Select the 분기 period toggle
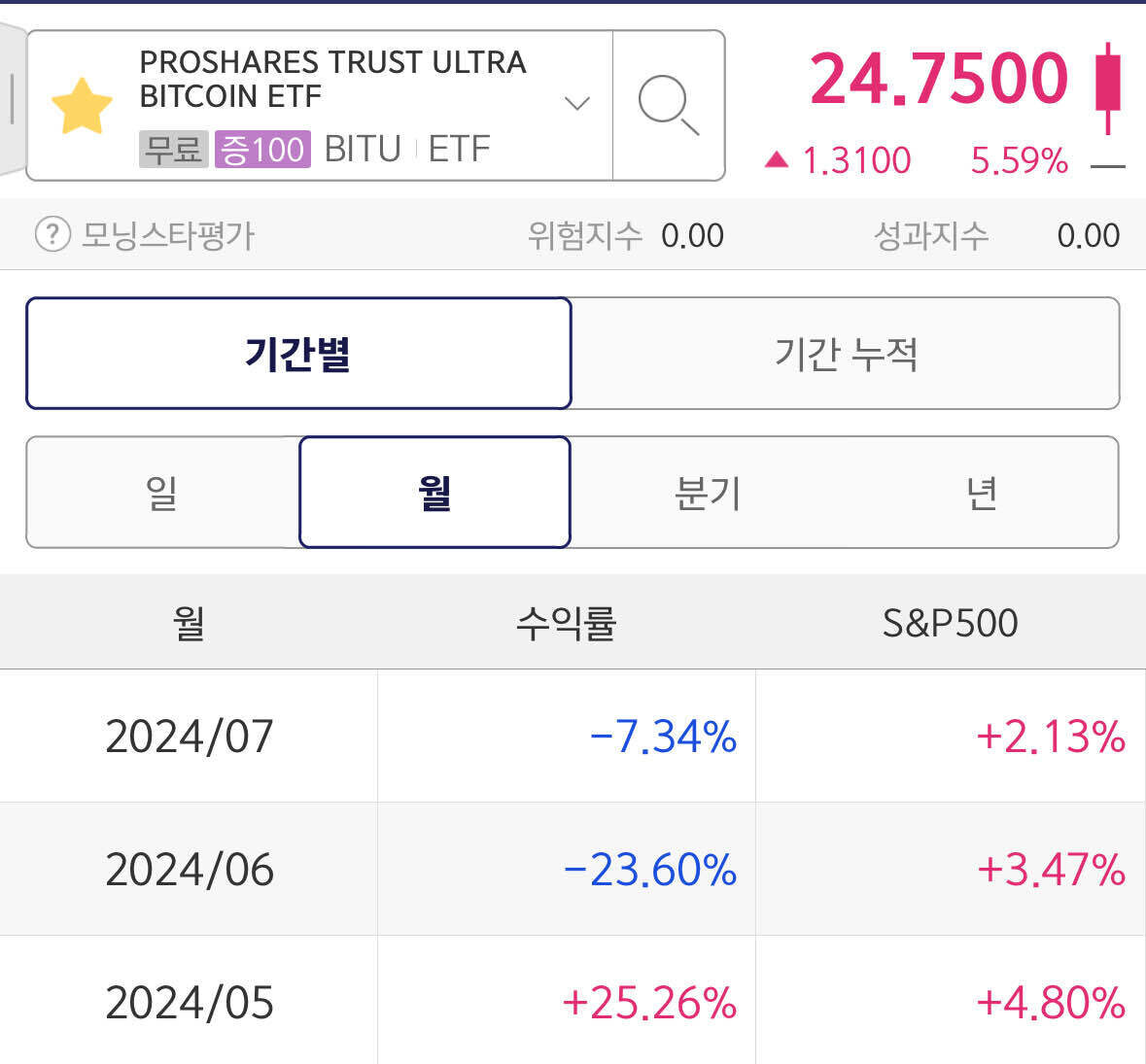This screenshot has width=1146, height=1064. (x=708, y=493)
